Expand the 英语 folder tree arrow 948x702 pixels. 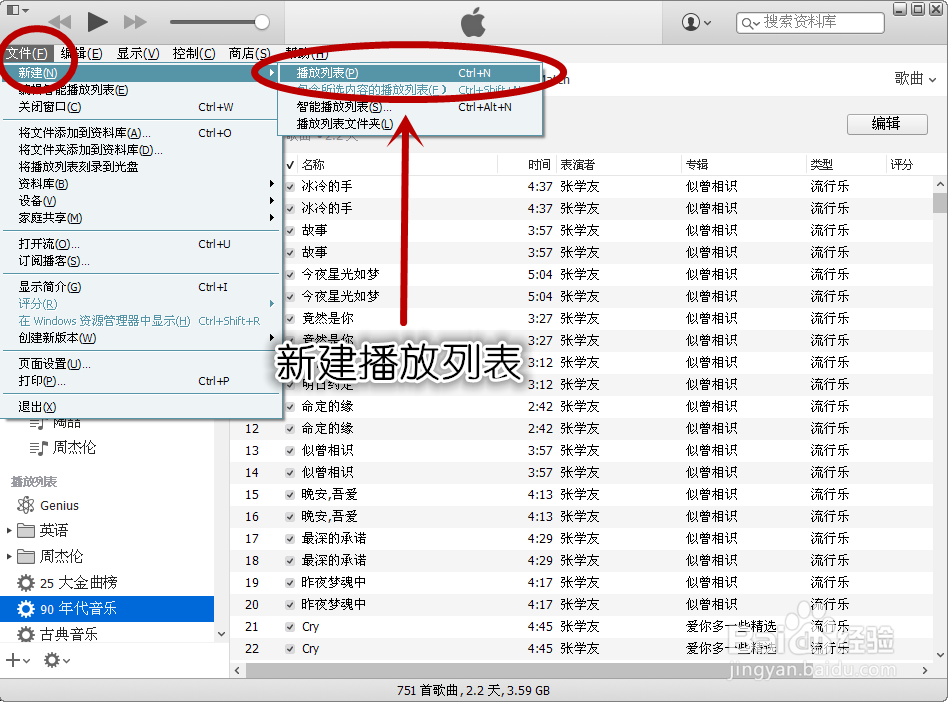9,530
